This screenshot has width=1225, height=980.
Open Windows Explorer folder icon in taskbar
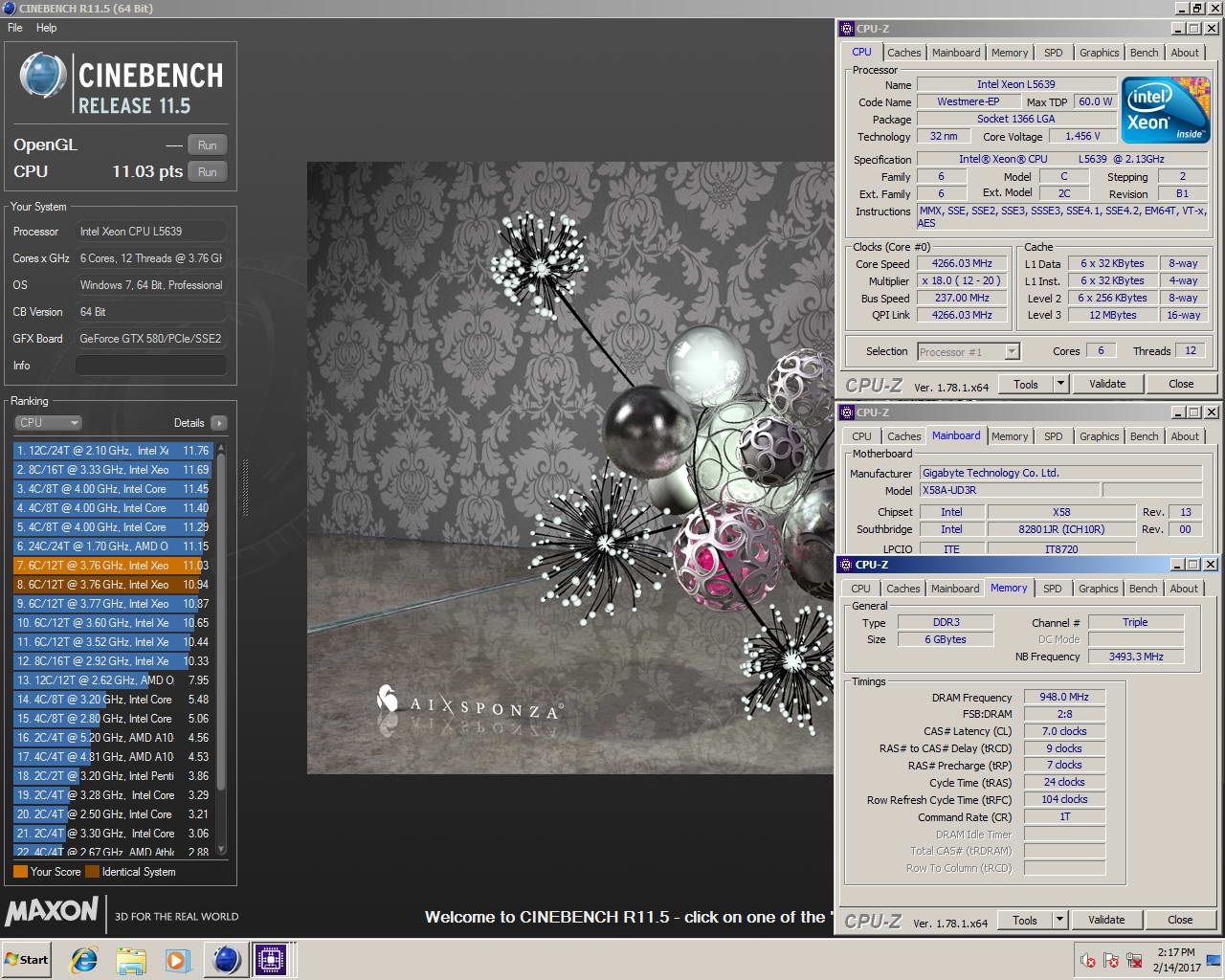coord(131,960)
